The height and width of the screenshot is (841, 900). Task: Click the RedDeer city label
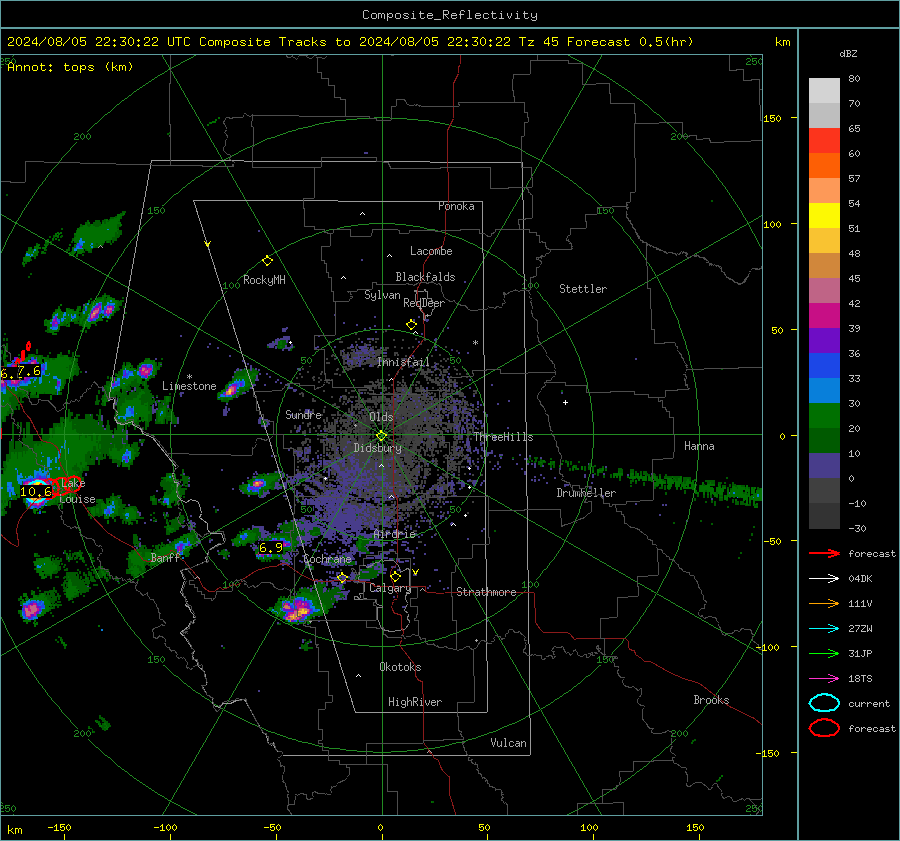pos(424,303)
